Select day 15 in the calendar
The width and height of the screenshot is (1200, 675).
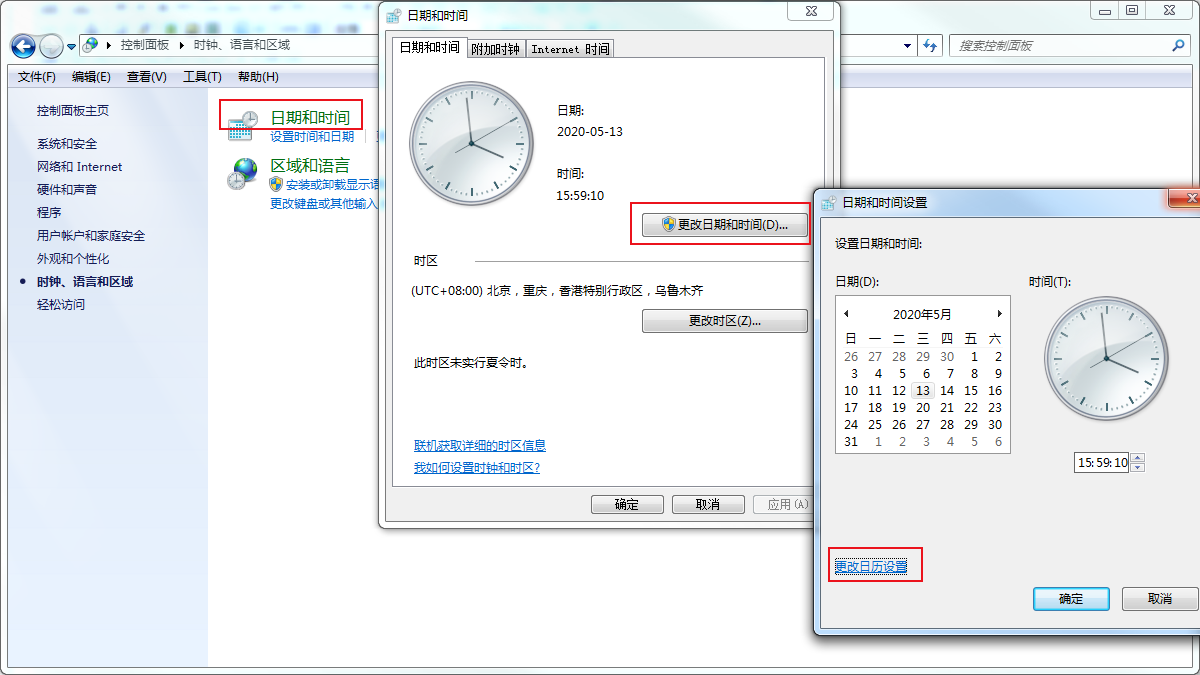(971, 391)
